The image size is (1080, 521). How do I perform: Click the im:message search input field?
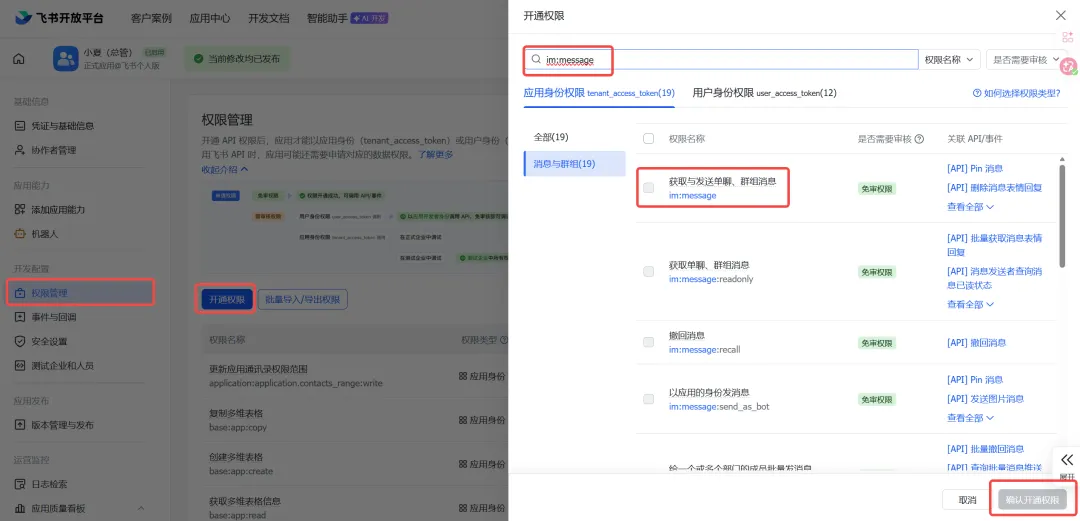[x=721, y=59]
